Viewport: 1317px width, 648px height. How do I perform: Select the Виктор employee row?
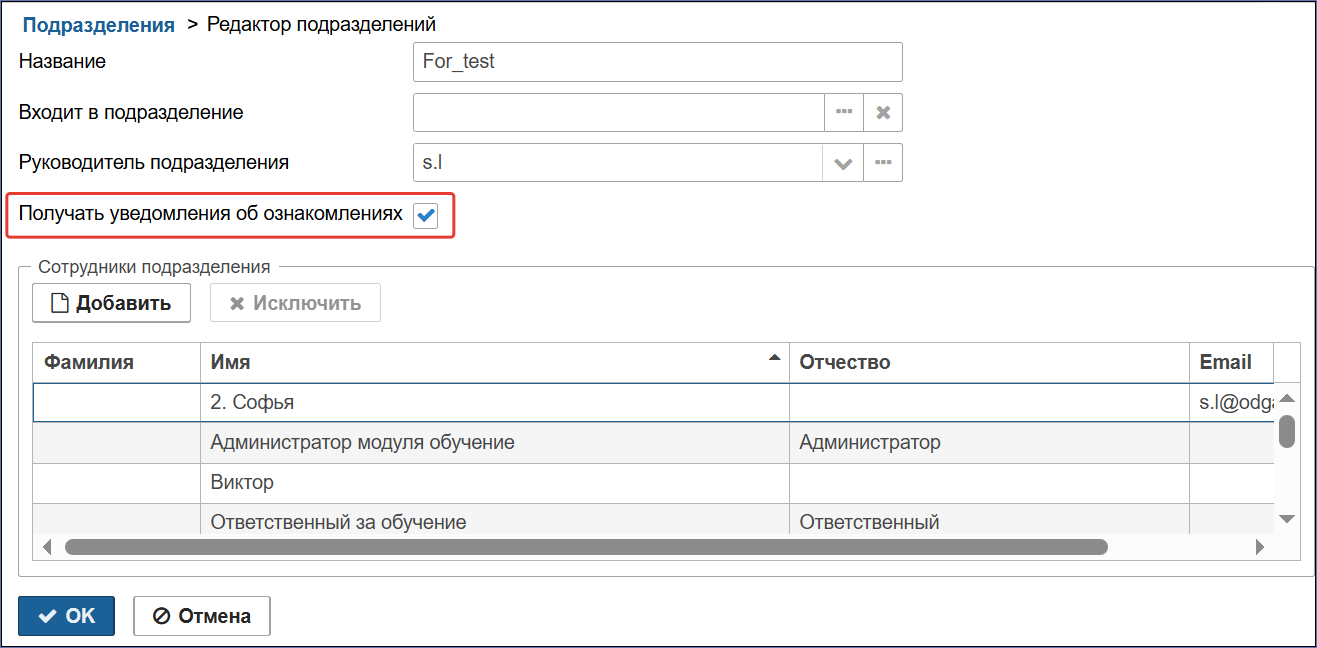coord(654,483)
